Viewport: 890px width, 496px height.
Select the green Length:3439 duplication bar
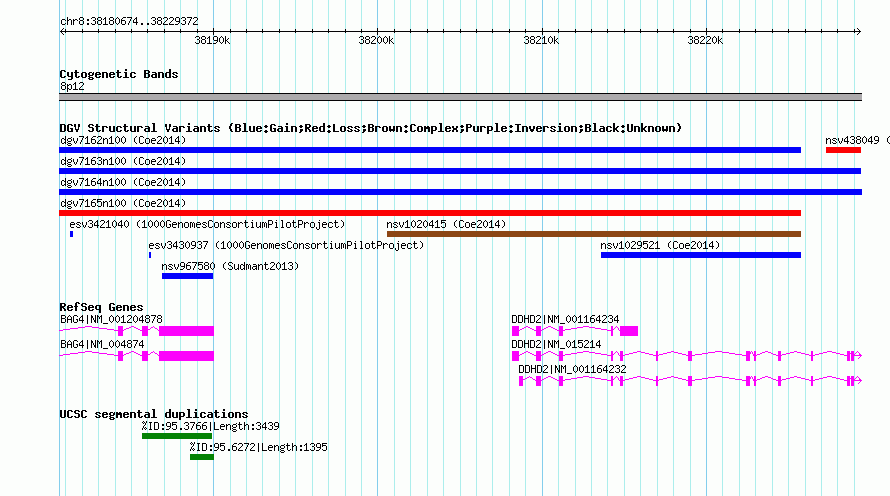click(x=177, y=436)
